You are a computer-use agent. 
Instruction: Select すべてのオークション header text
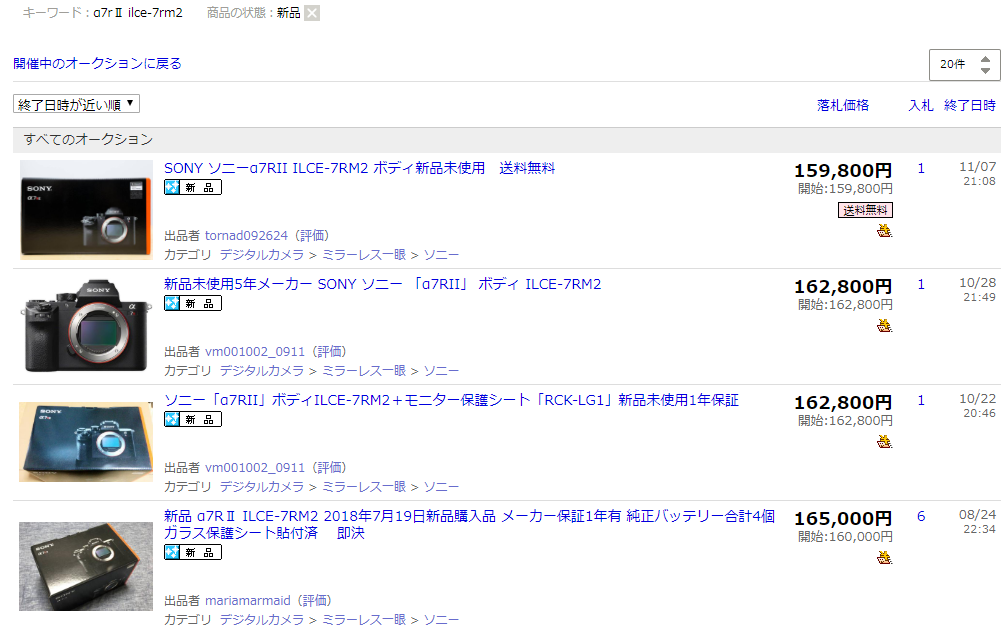[89, 139]
